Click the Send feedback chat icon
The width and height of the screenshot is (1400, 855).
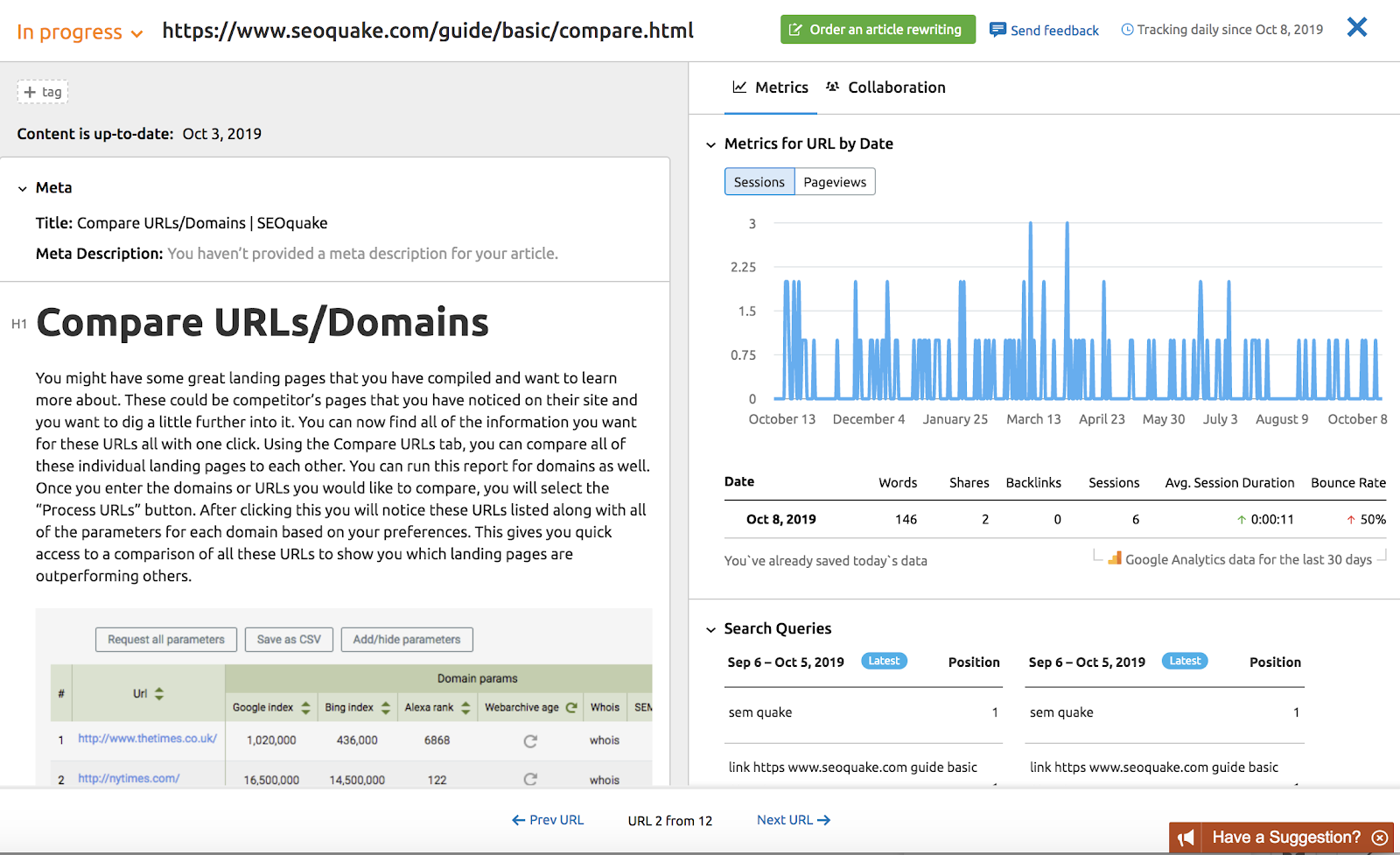click(x=997, y=30)
